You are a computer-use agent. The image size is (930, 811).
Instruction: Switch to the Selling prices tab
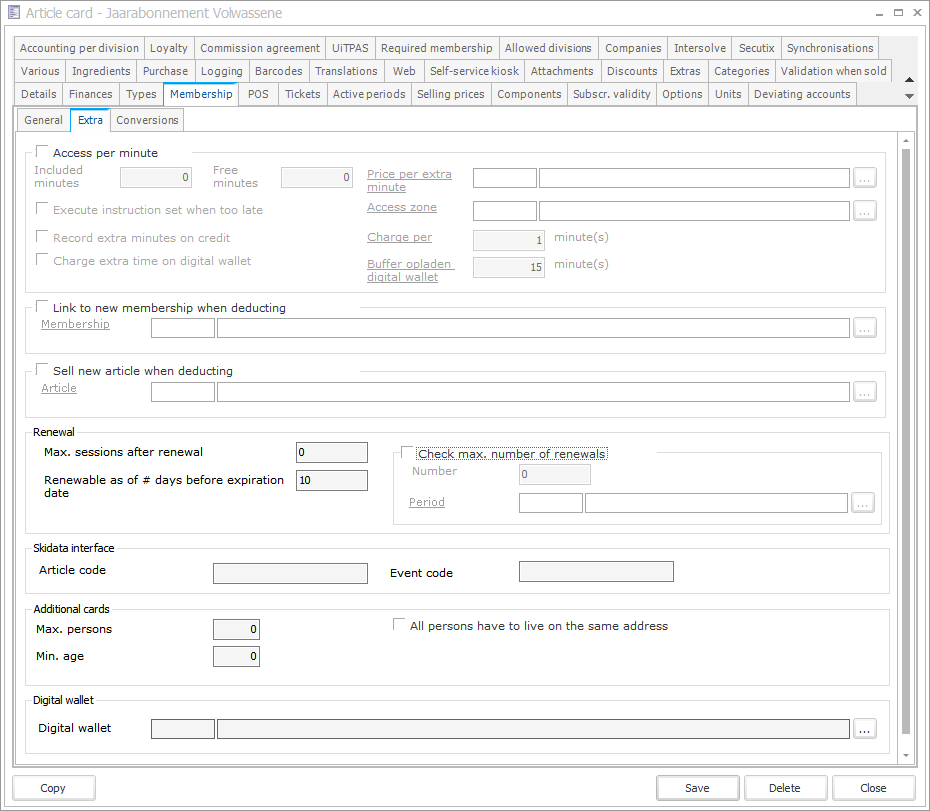pos(450,94)
